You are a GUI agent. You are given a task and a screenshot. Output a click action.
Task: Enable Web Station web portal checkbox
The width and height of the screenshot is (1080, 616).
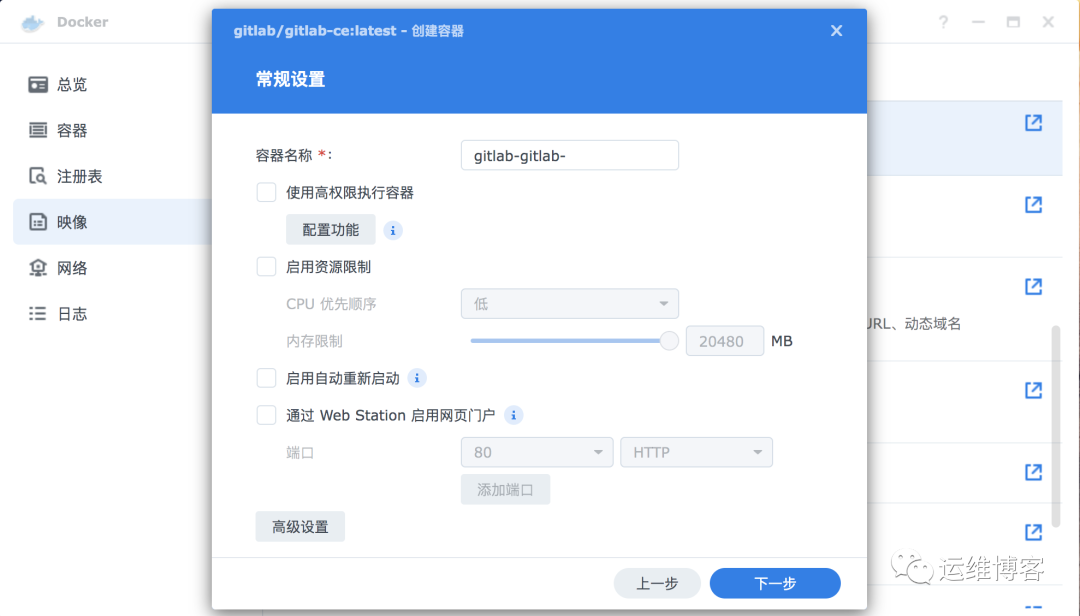coord(267,415)
